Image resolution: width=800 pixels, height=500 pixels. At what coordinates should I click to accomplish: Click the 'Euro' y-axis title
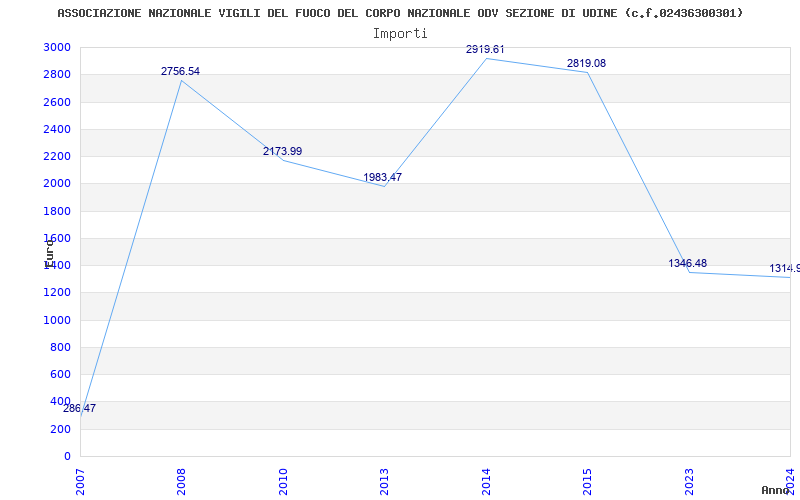point(49,254)
